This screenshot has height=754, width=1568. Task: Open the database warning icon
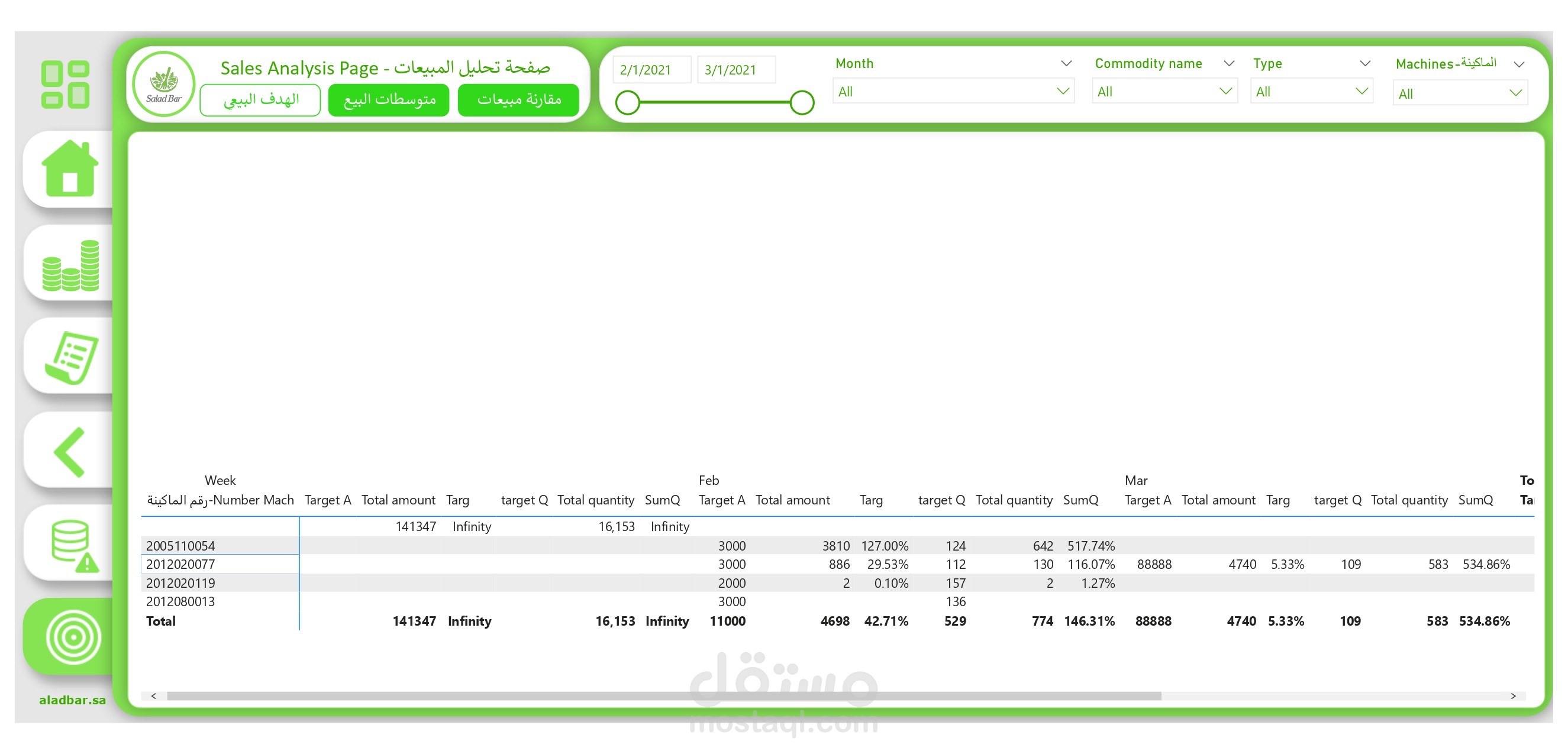point(73,545)
